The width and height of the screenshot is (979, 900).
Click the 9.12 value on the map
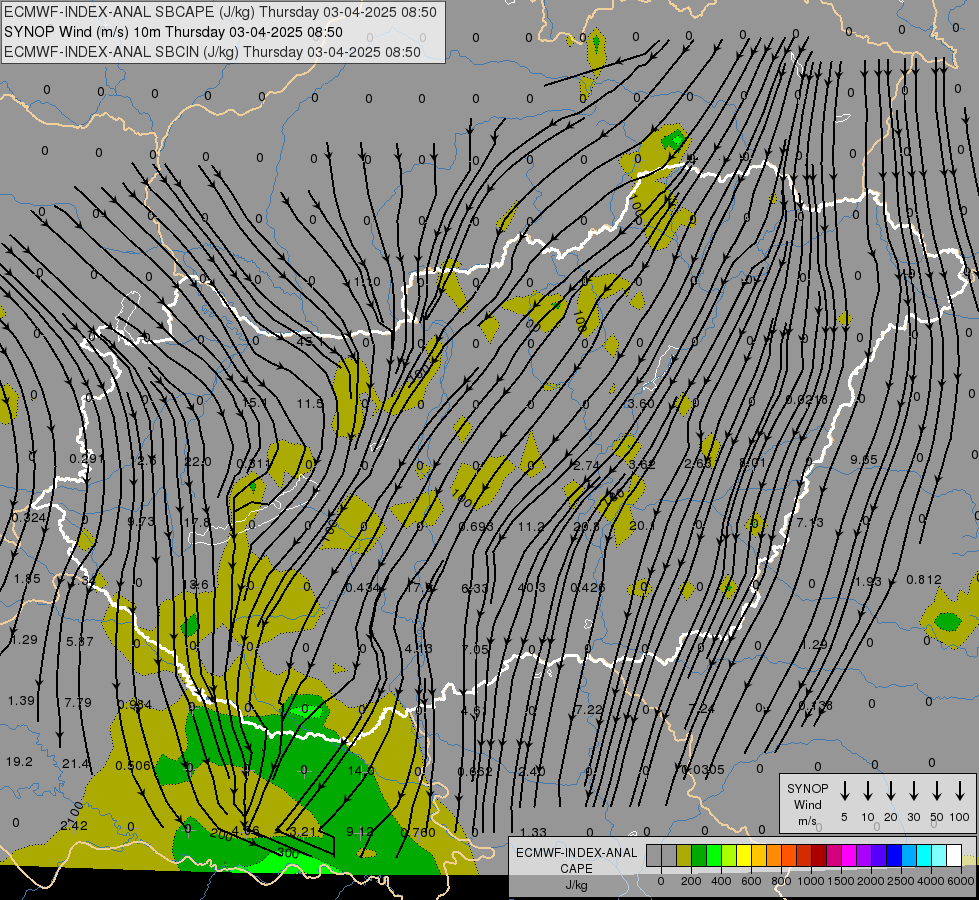click(360, 831)
